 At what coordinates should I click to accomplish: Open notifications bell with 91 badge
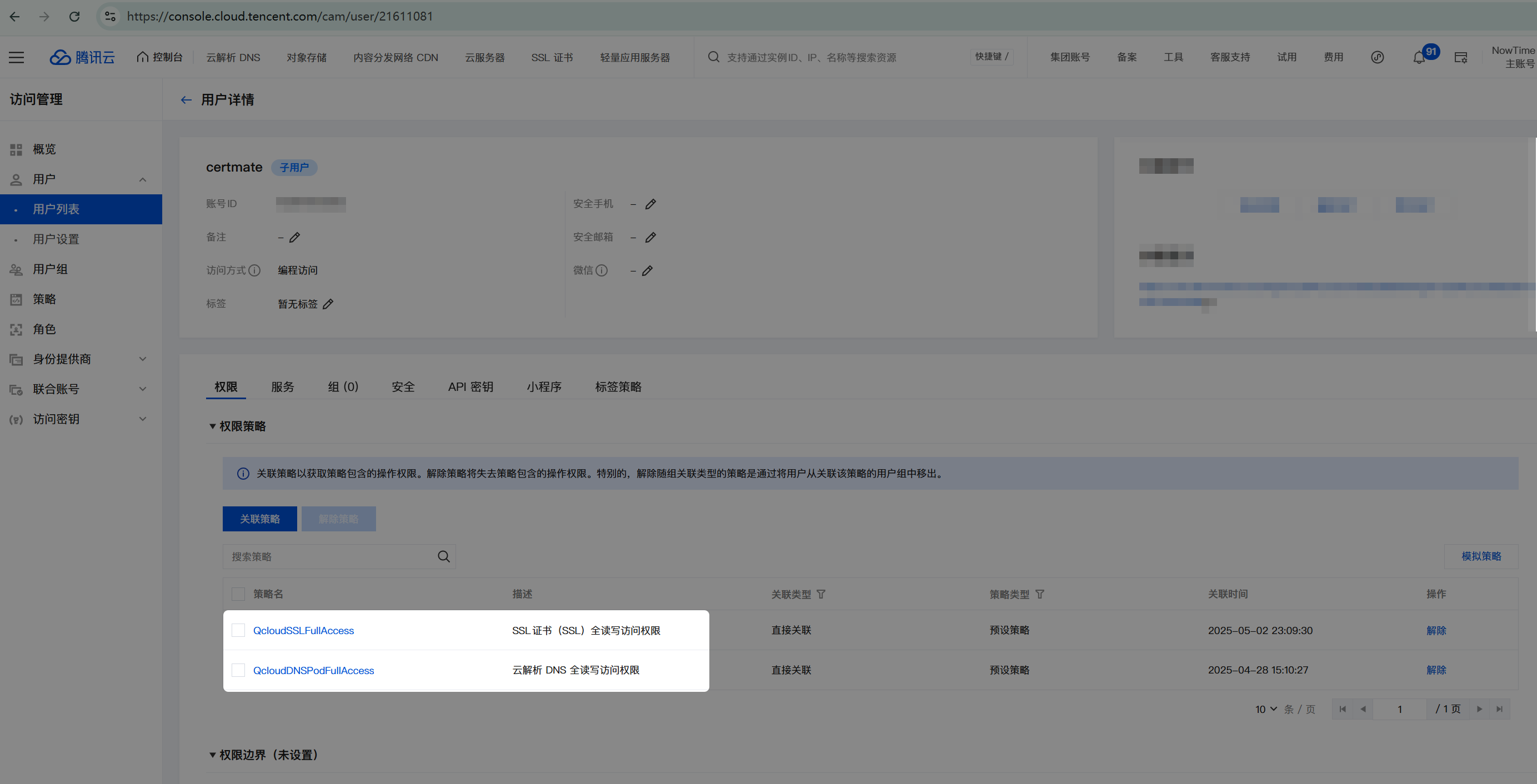coord(1419,58)
